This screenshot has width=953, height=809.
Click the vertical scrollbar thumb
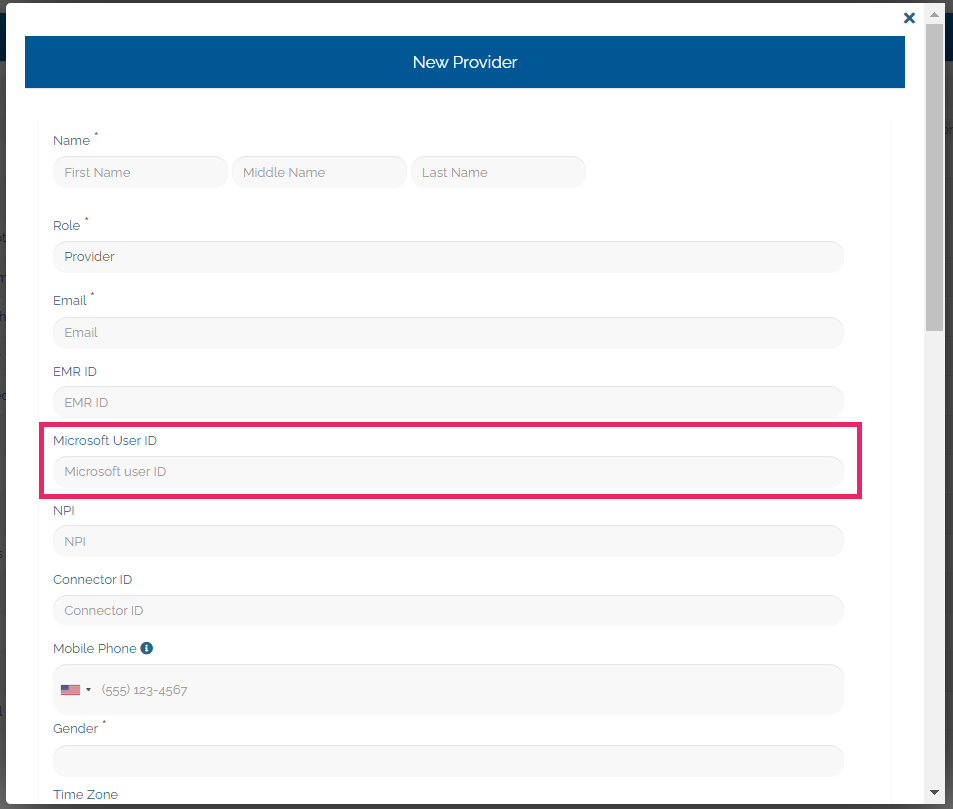click(x=934, y=177)
